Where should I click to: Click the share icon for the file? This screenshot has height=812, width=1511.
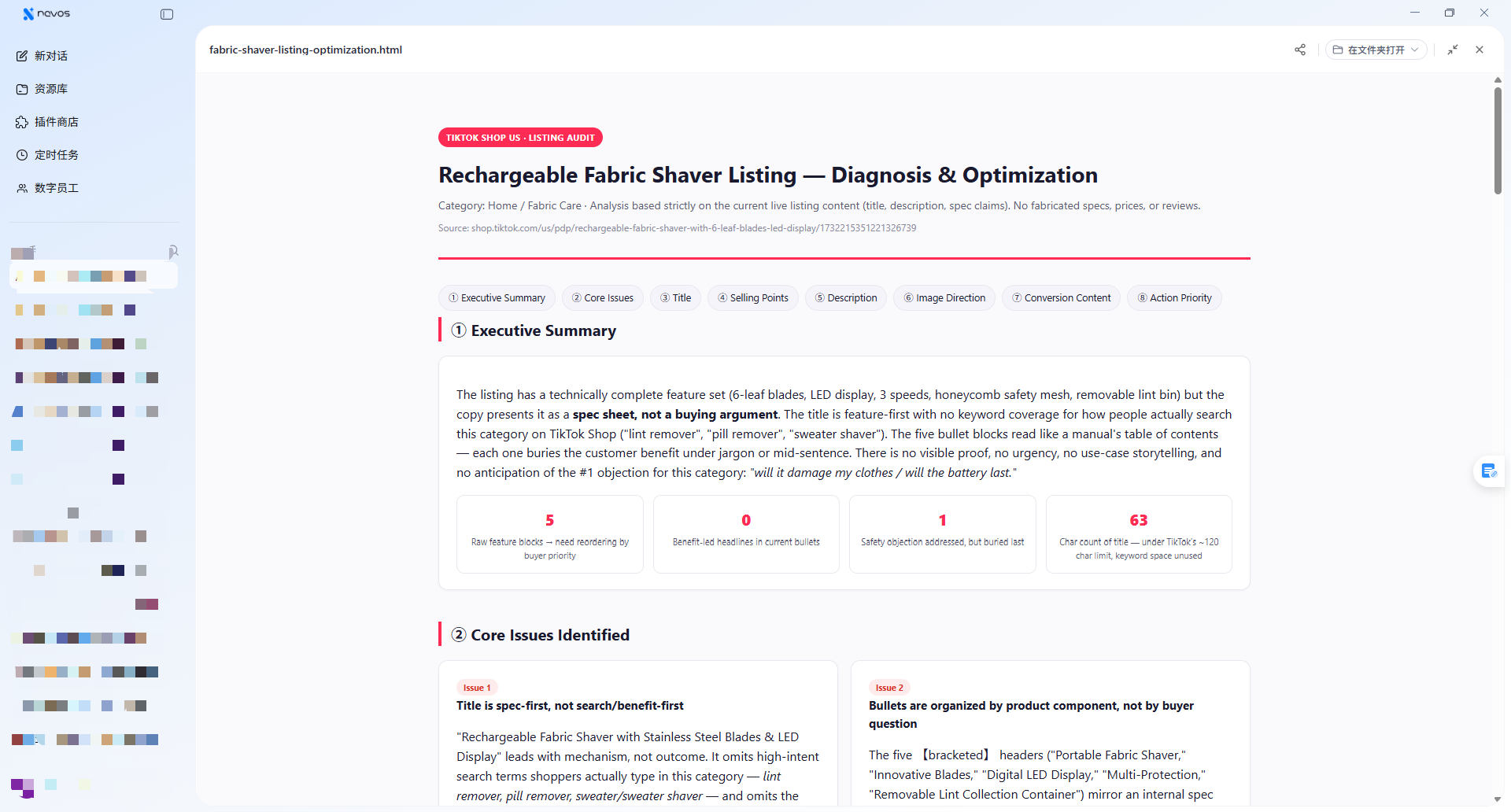1300,50
